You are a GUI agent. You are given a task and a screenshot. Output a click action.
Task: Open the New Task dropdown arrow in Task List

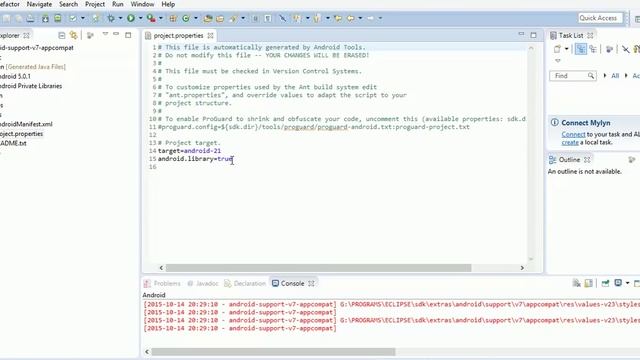567,49
